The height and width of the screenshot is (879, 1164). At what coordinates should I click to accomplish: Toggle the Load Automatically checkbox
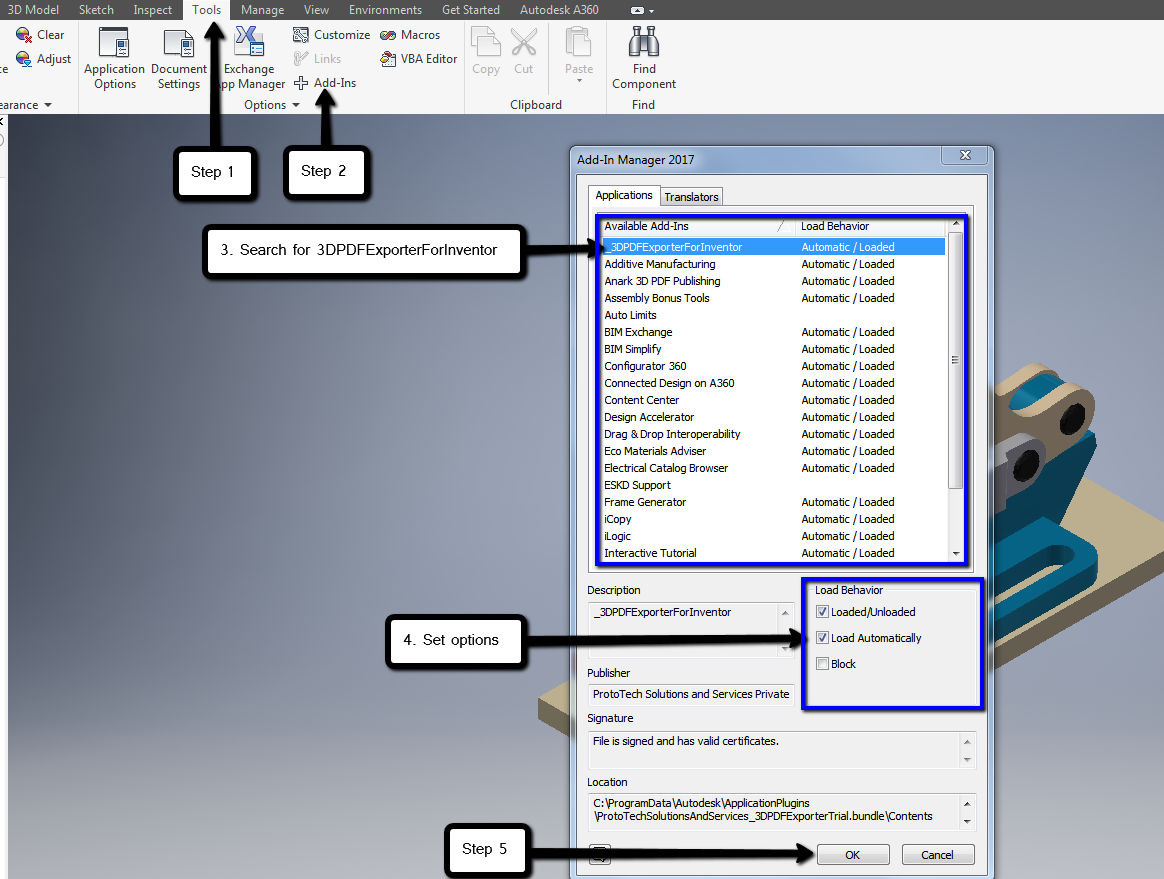click(x=822, y=638)
